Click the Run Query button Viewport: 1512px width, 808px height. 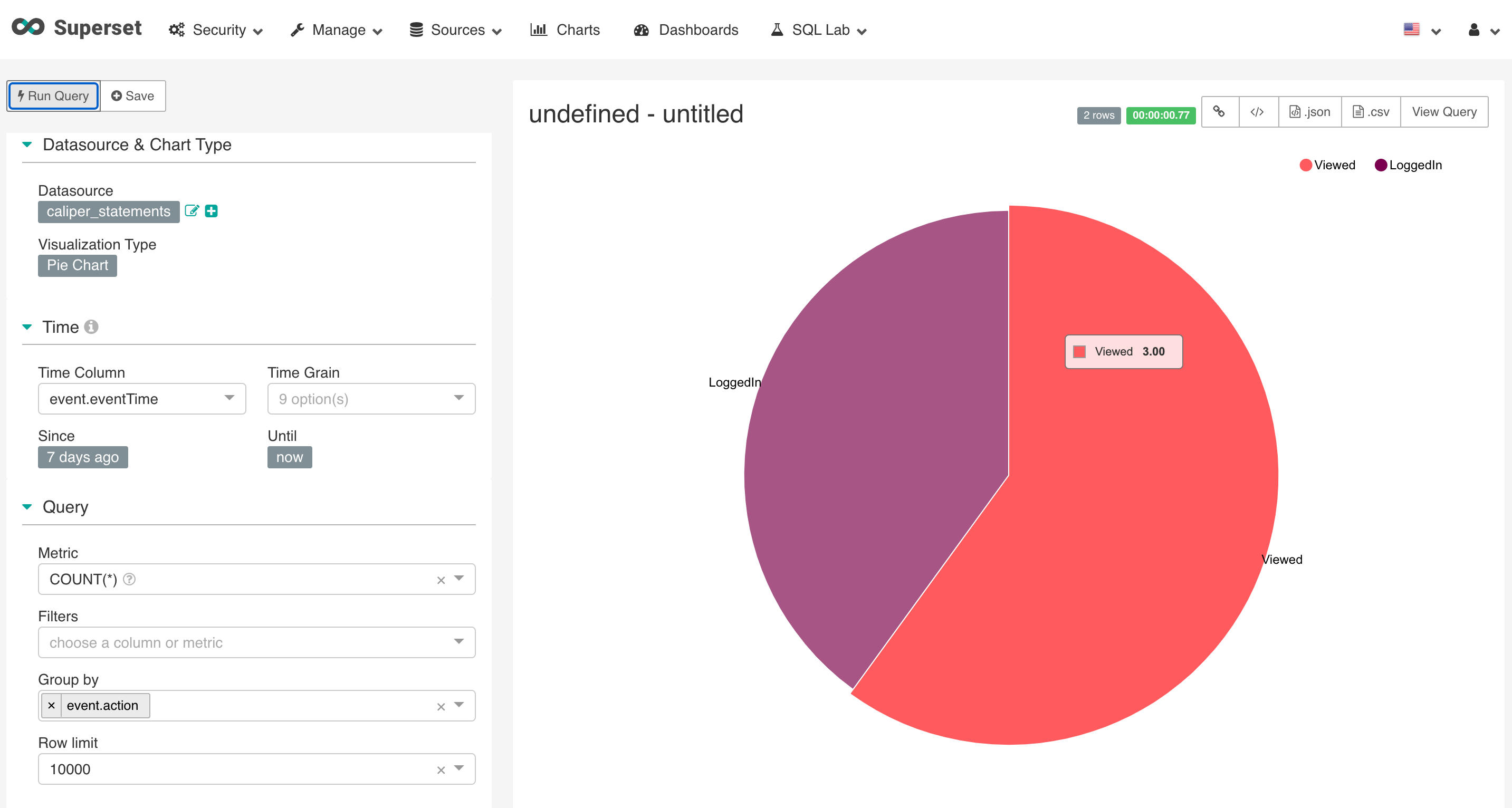(x=53, y=95)
